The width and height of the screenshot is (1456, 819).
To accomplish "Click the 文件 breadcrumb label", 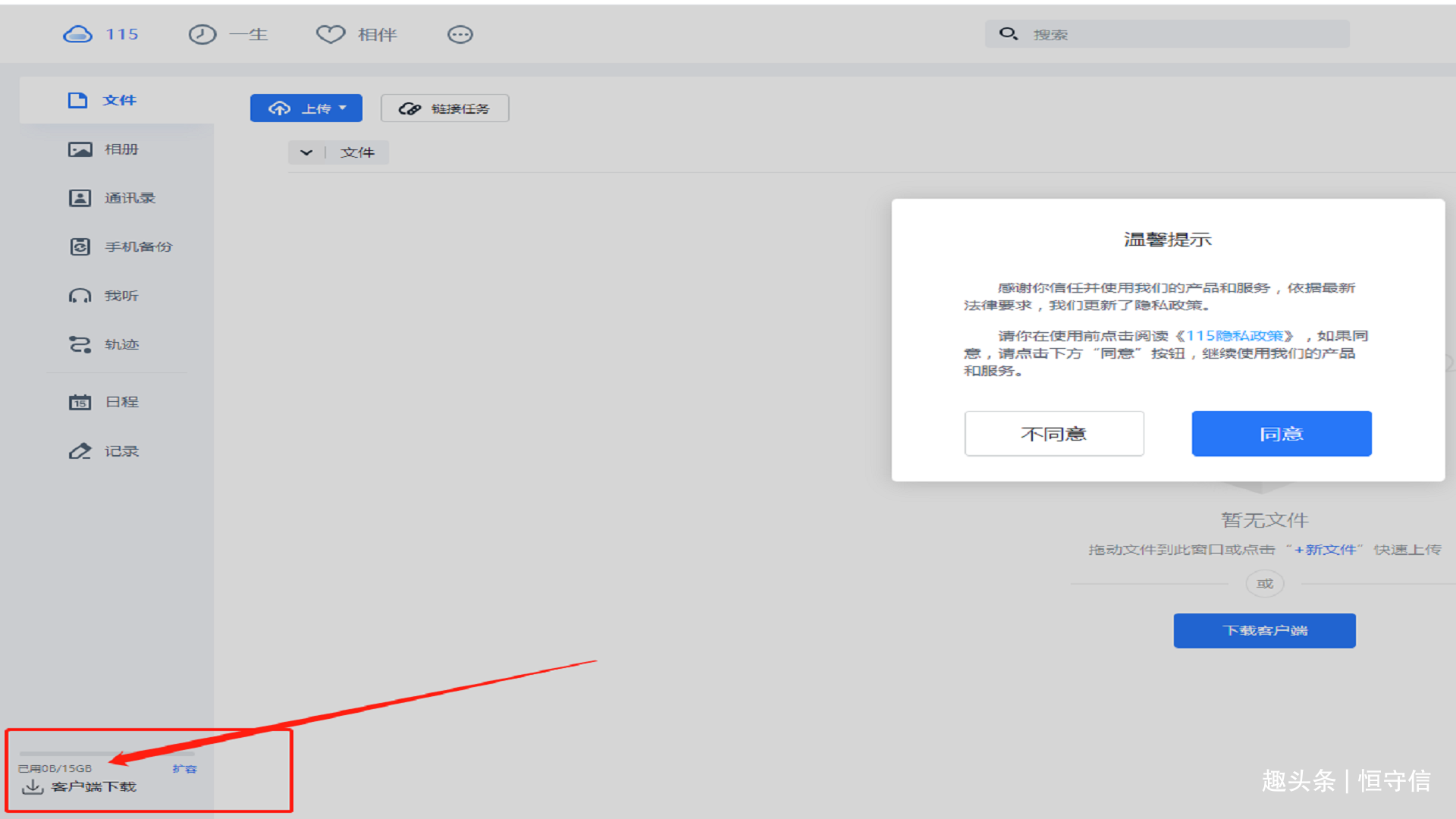I will (357, 152).
